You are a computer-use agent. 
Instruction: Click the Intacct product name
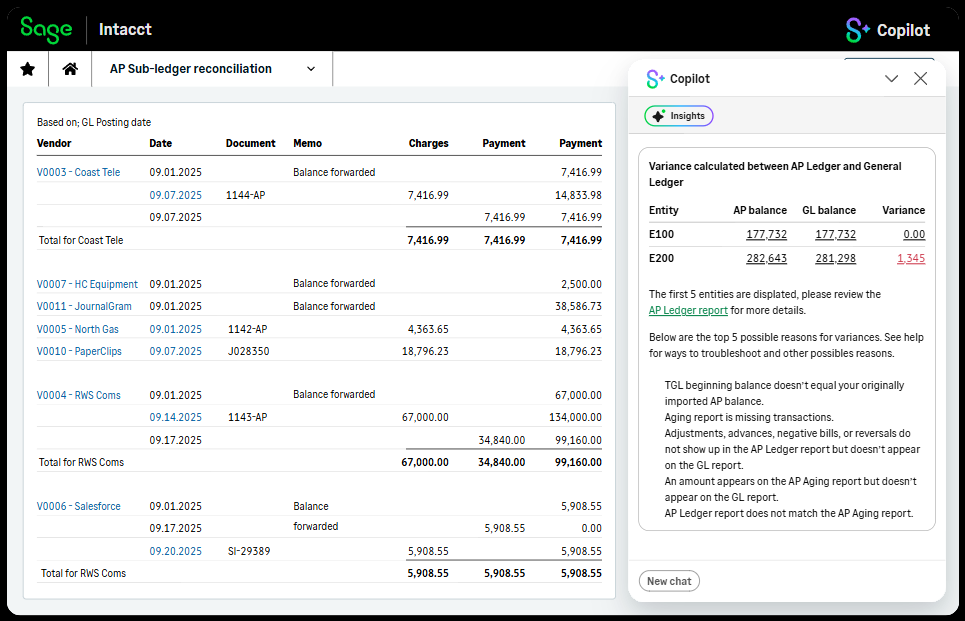coord(125,30)
